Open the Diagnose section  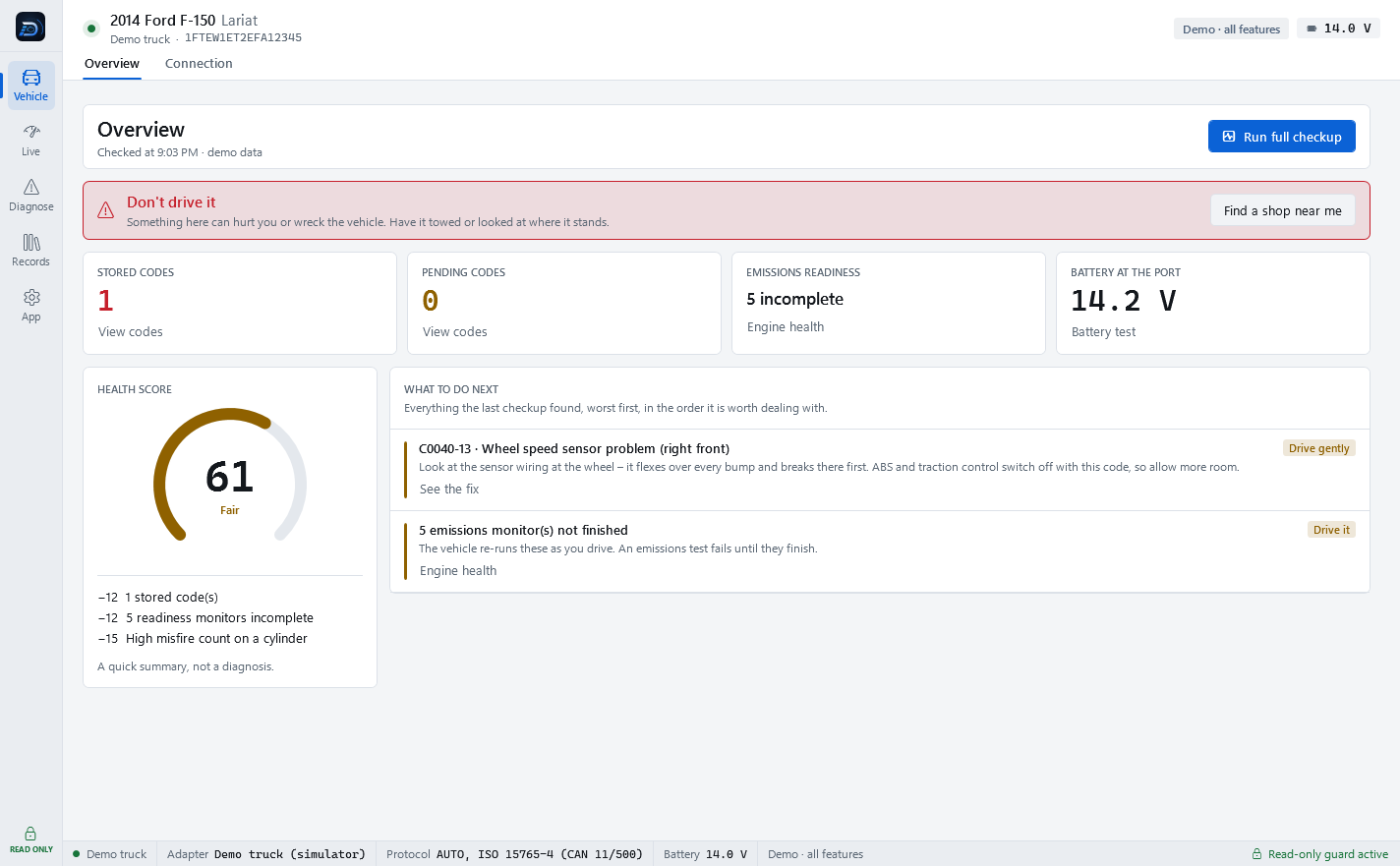[31, 196]
